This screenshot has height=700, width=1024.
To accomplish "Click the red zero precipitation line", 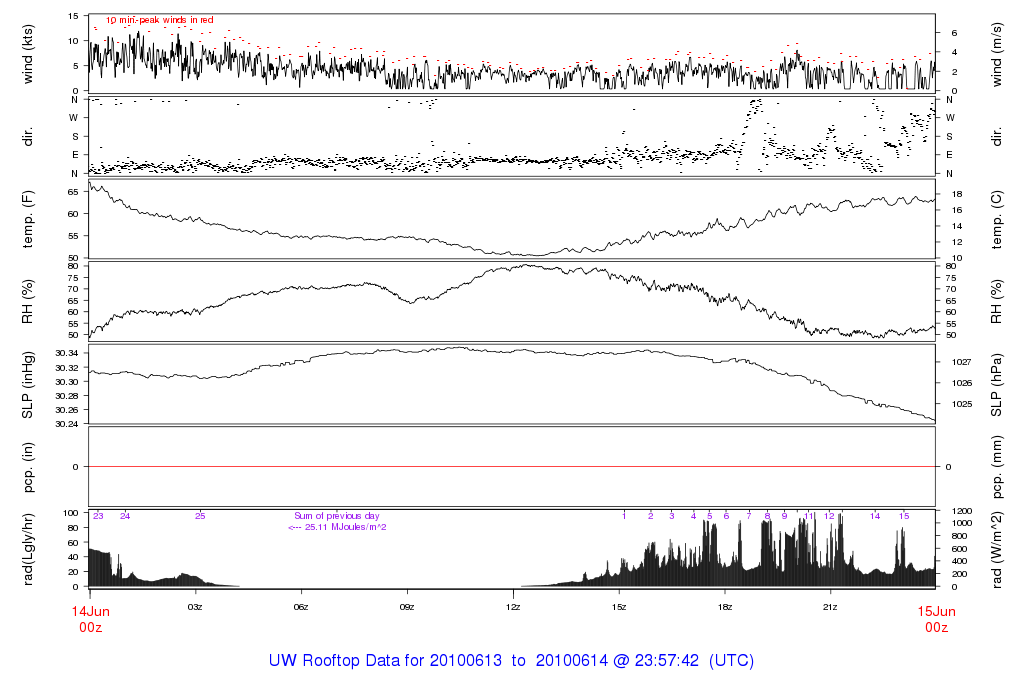I will point(512,467).
